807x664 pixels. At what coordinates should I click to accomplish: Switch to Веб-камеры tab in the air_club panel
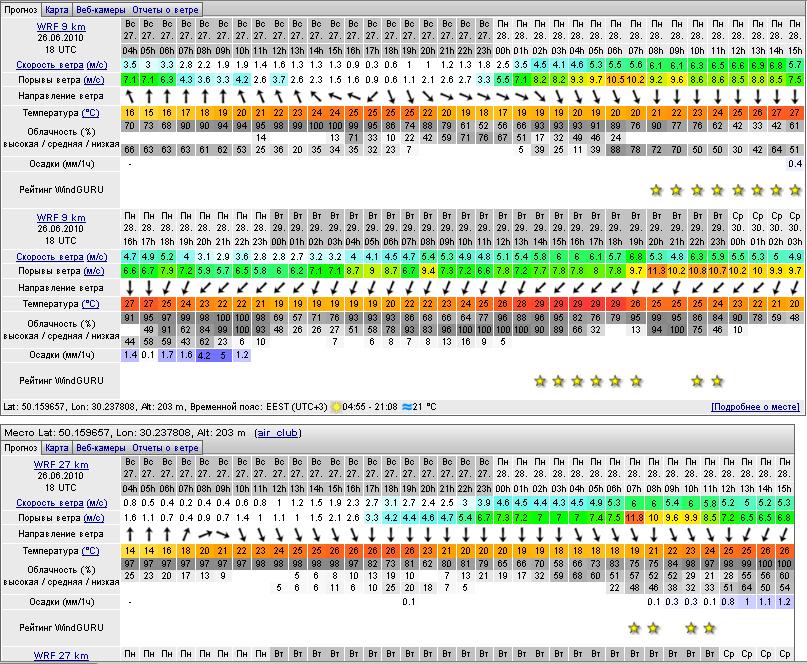(100, 448)
